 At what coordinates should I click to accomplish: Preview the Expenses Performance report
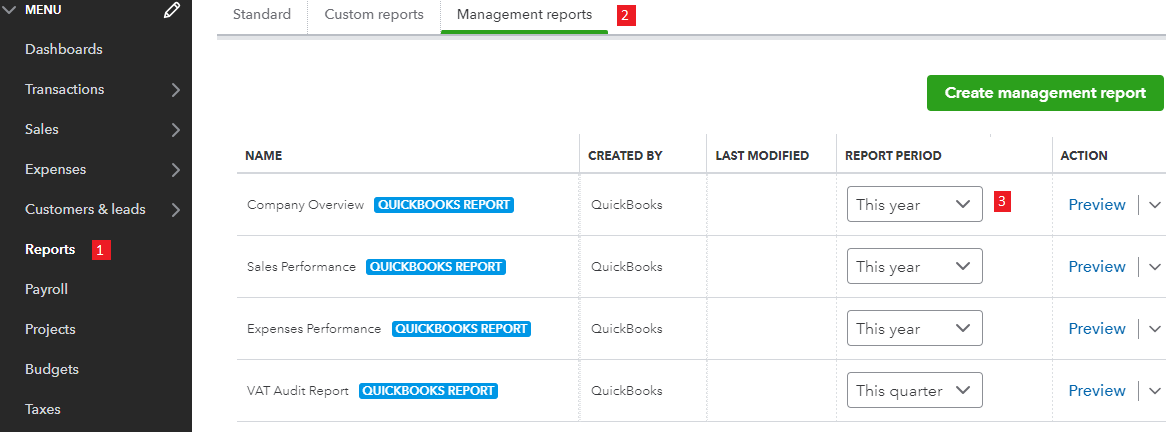tap(1096, 329)
